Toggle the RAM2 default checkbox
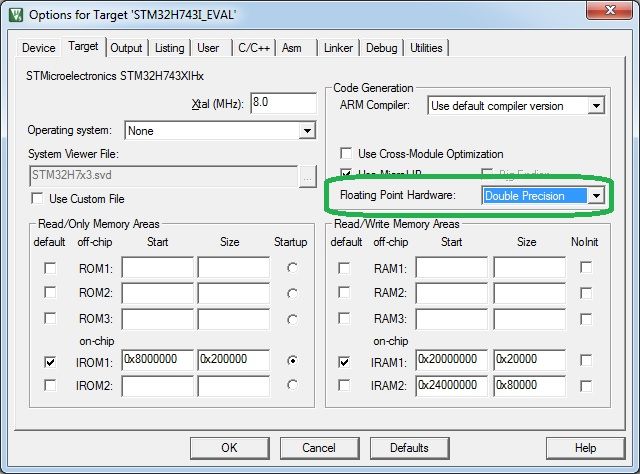The image size is (640, 474). click(344, 292)
